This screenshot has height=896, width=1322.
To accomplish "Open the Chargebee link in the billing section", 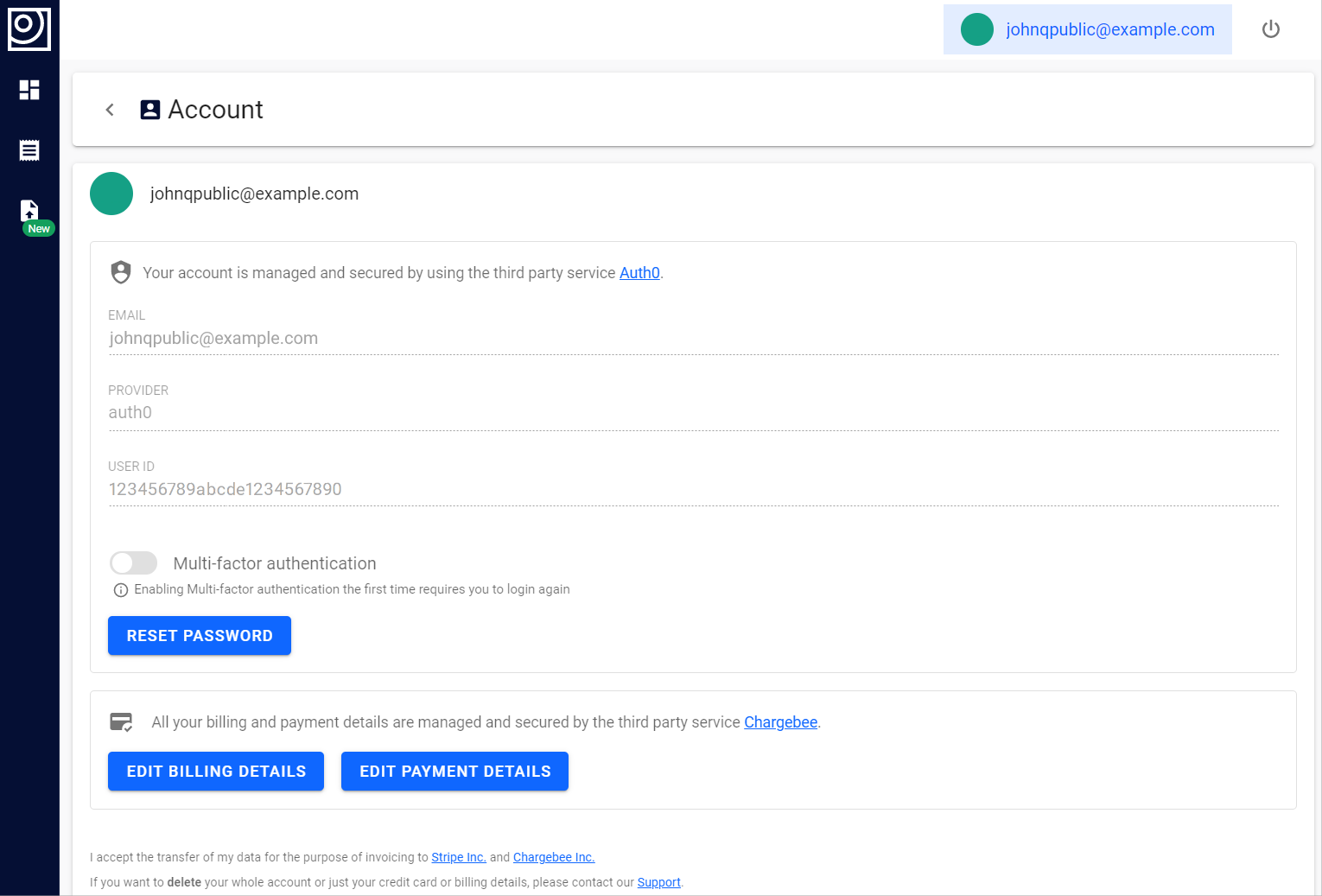I will pos(780,722).
